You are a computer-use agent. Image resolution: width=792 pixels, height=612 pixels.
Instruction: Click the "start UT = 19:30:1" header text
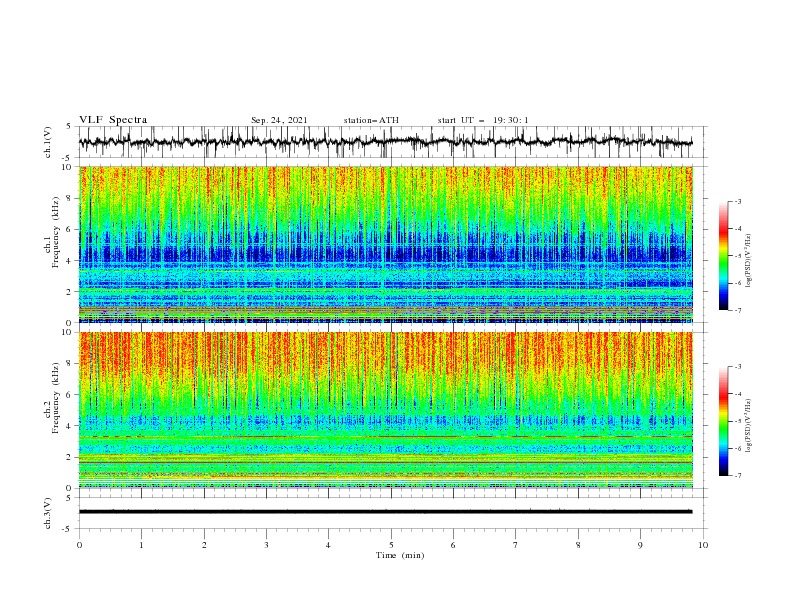pos(482,120)
